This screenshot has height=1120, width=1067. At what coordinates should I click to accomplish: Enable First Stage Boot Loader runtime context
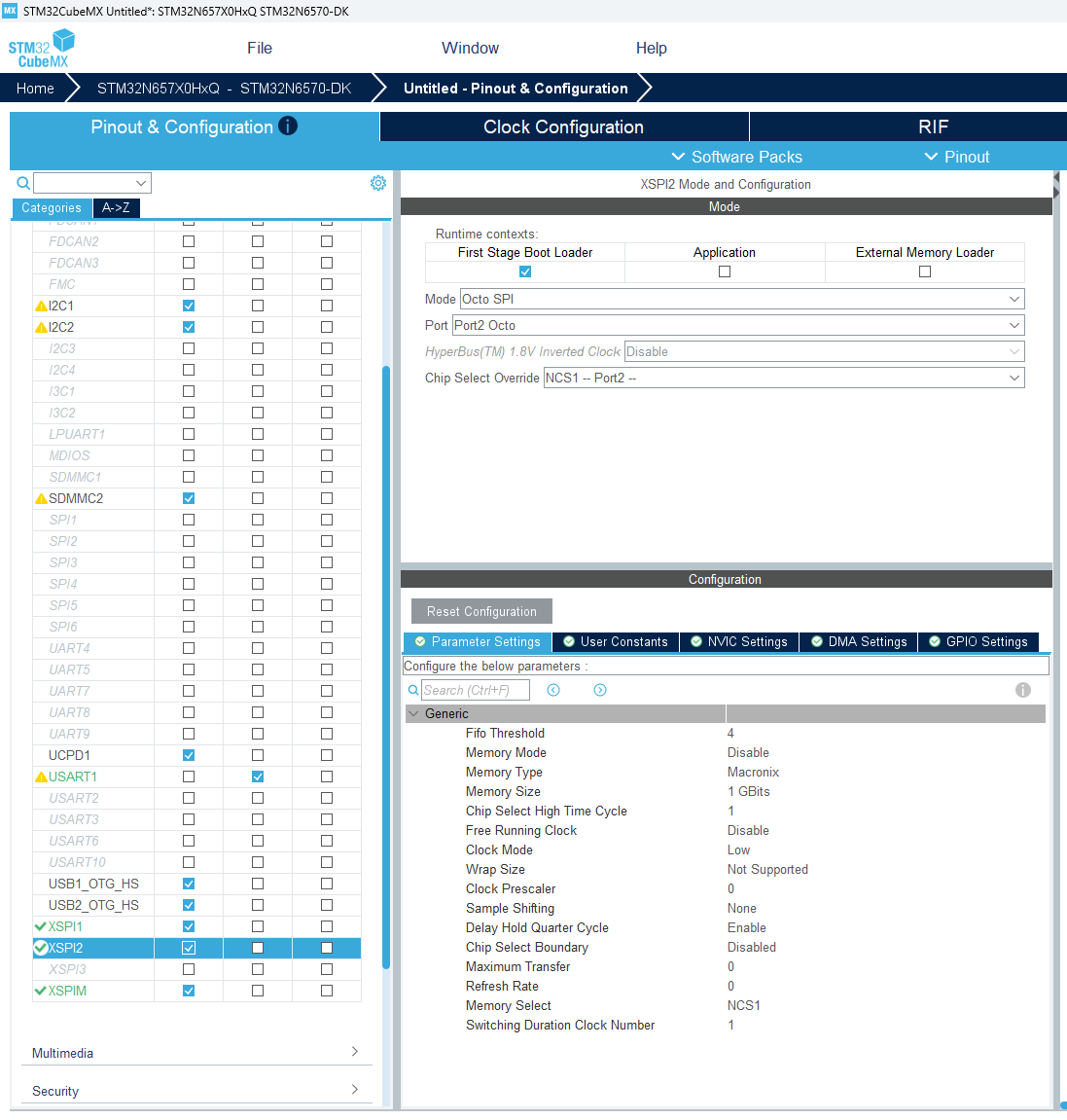pyautogui.click(x=525, y=271)
